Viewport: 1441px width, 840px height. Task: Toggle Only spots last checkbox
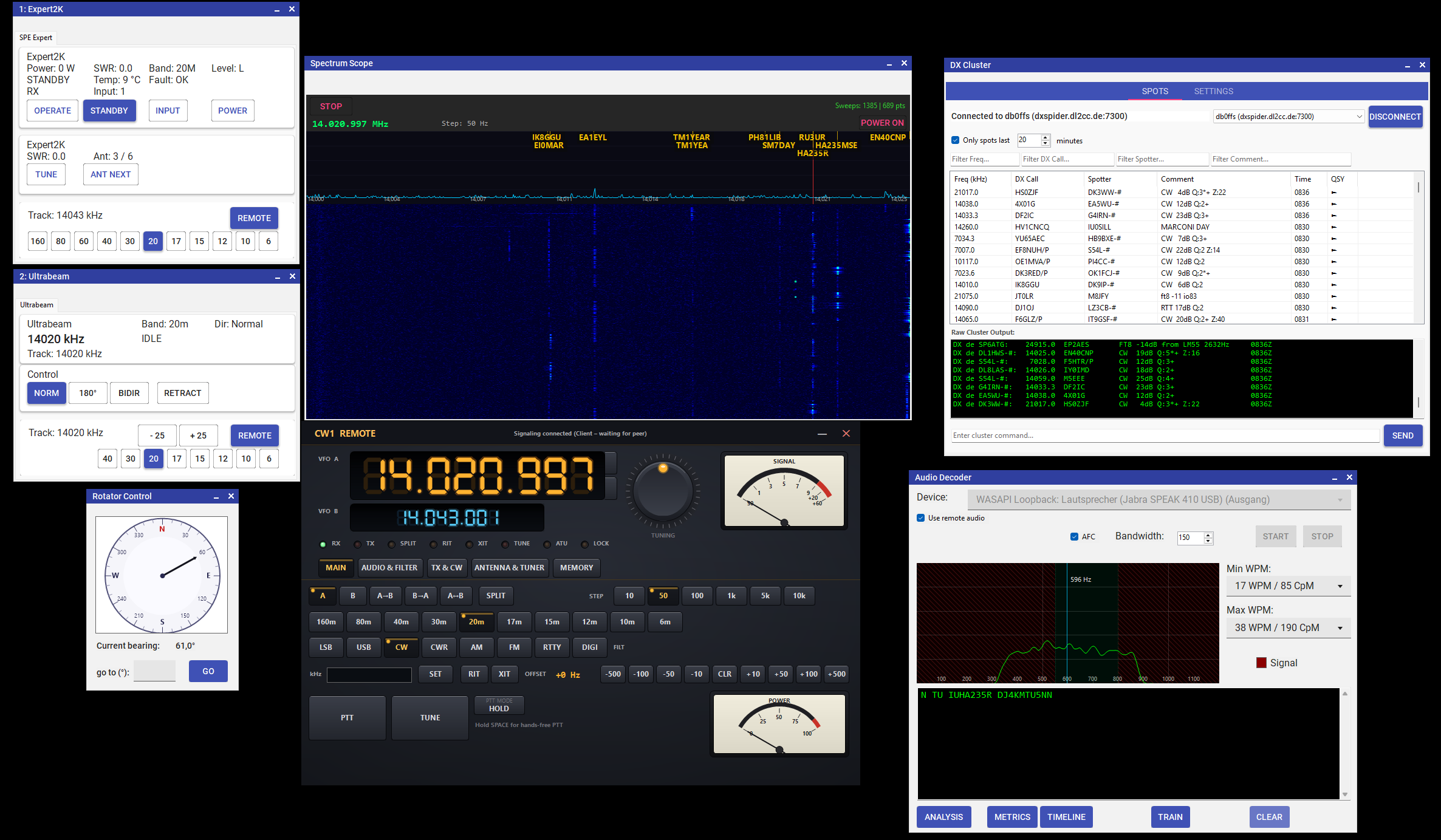point(955,140)
